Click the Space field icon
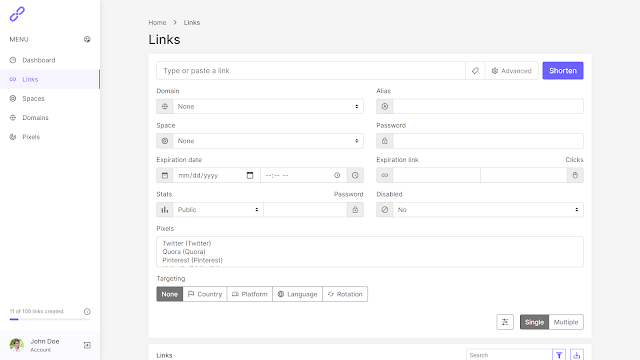 tap(165, 141)
